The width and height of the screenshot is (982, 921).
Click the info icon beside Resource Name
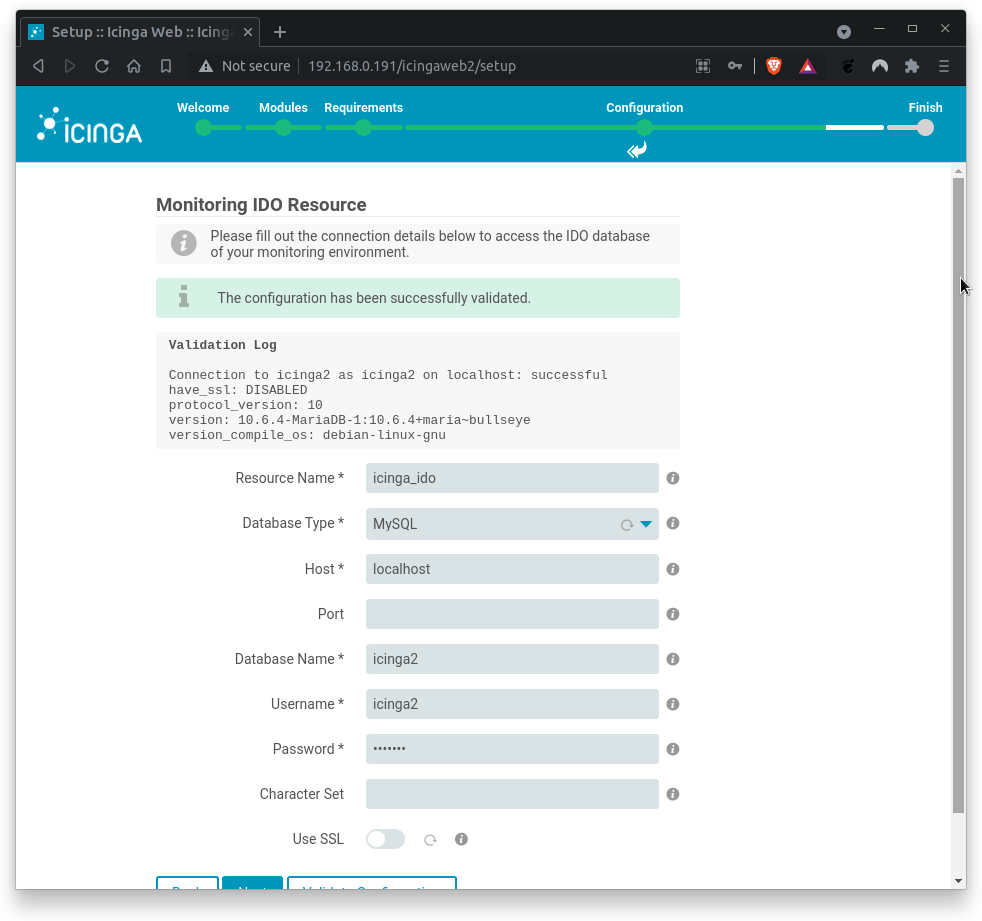click(x=672, y=478)
